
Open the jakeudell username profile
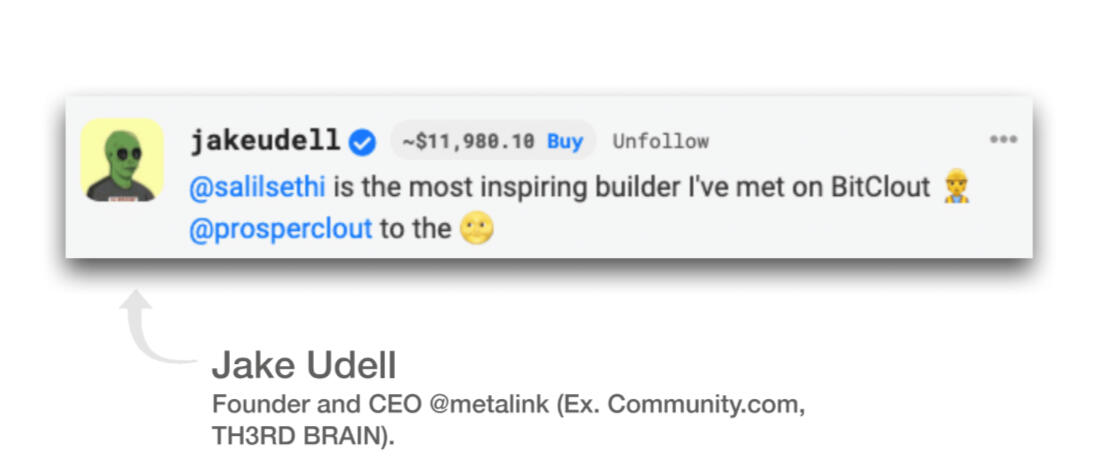265,142
